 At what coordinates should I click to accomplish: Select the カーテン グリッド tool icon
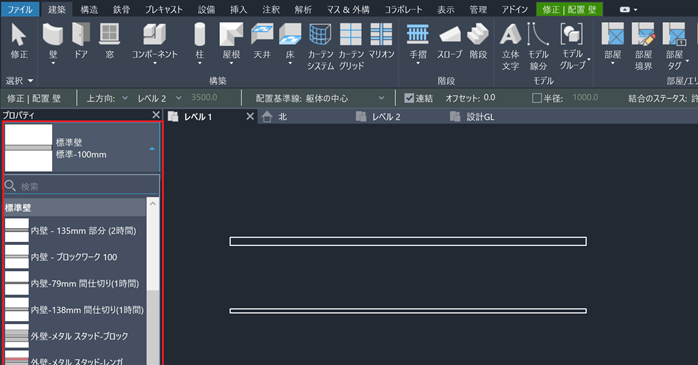[x=351, y=35]
